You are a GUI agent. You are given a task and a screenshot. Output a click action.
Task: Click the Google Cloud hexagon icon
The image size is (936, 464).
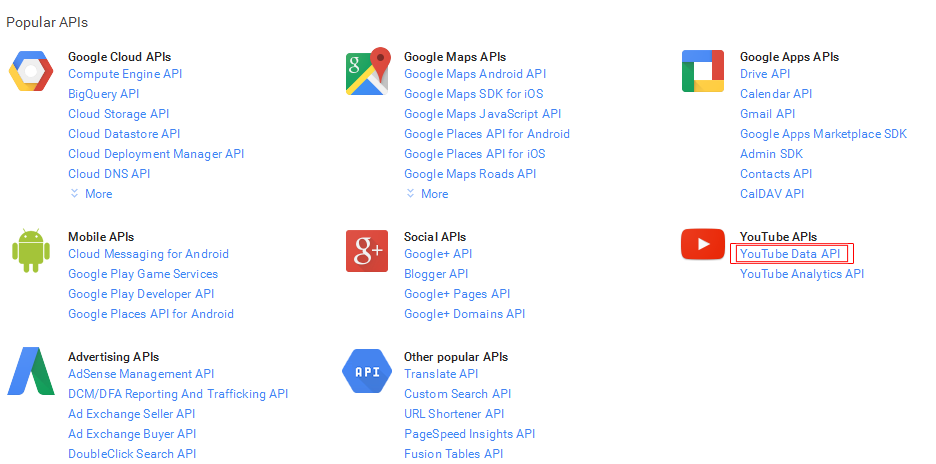coord(30,72)
